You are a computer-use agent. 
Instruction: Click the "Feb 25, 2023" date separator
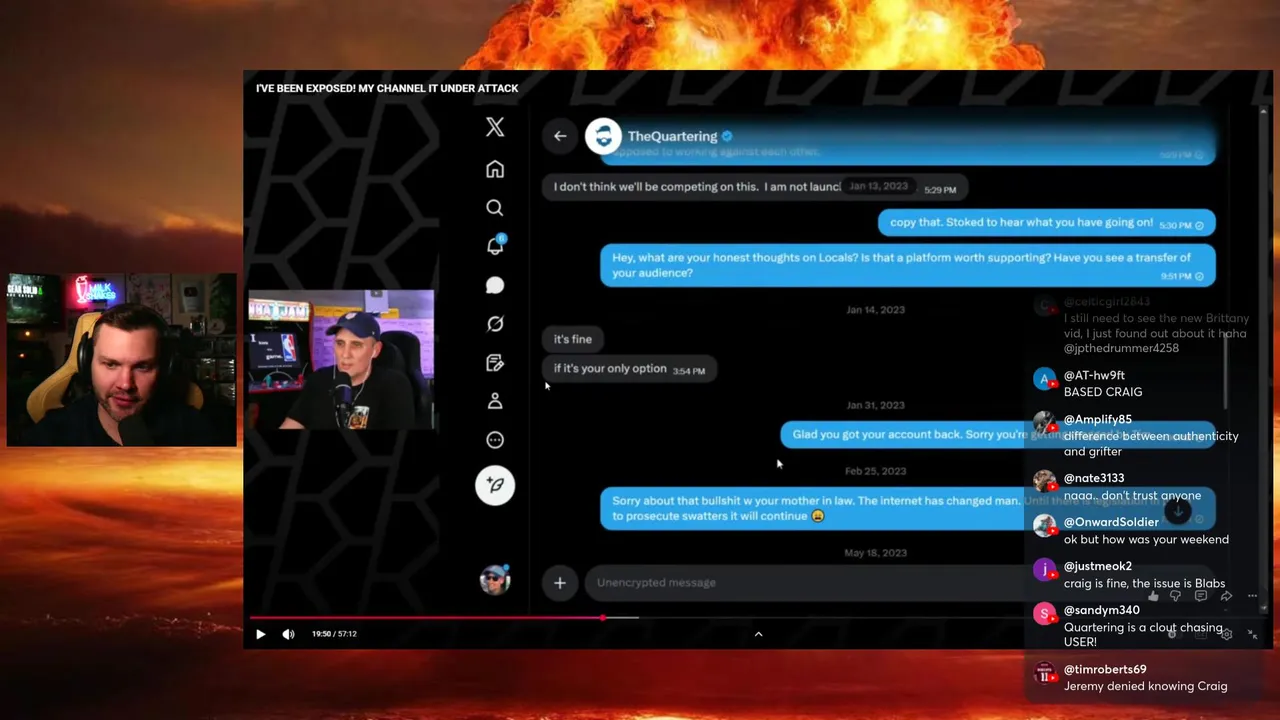click(x=875, y=471)
